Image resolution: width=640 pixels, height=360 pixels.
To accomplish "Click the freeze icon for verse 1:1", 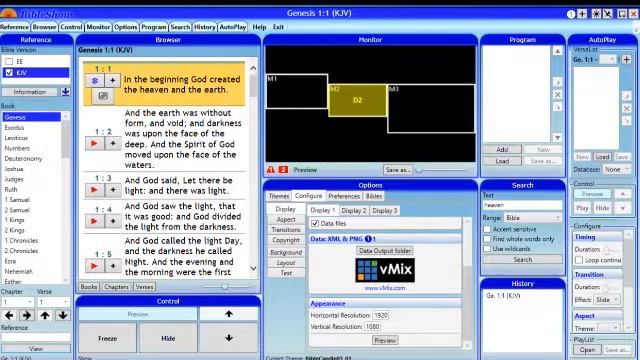I will [x=95, y=80].
